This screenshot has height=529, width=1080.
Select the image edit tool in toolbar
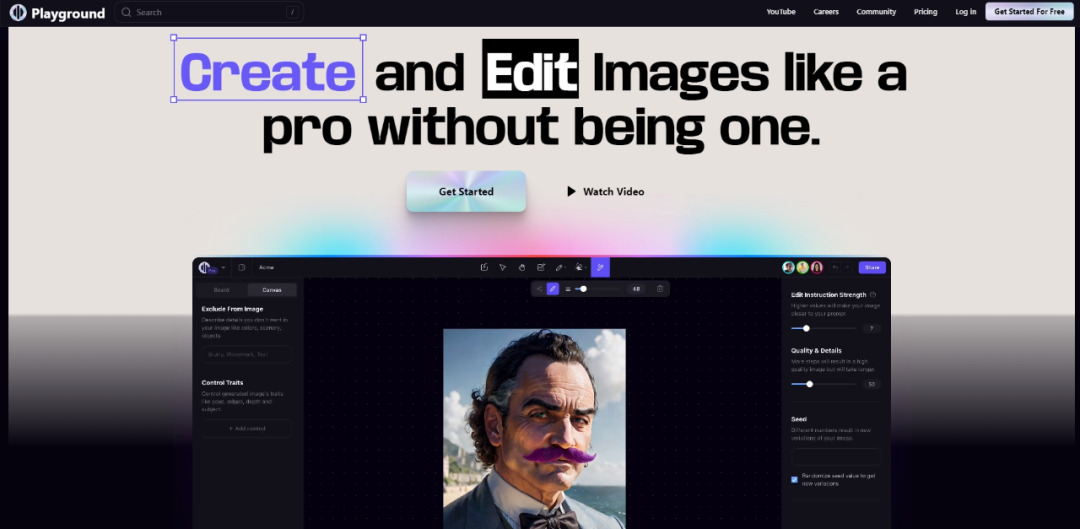[x=541, y=267]
